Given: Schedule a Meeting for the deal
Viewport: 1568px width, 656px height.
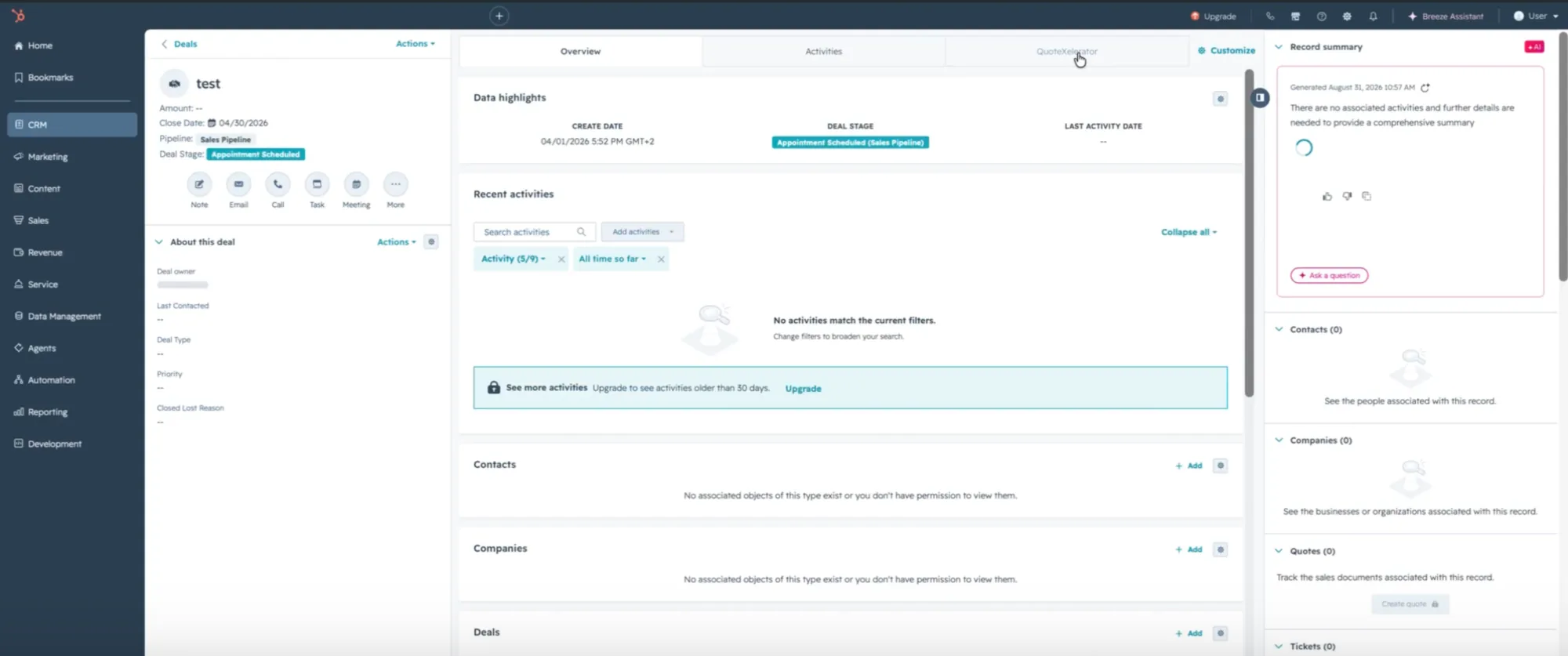Looking at the screenshot, I should click(356, 184).
